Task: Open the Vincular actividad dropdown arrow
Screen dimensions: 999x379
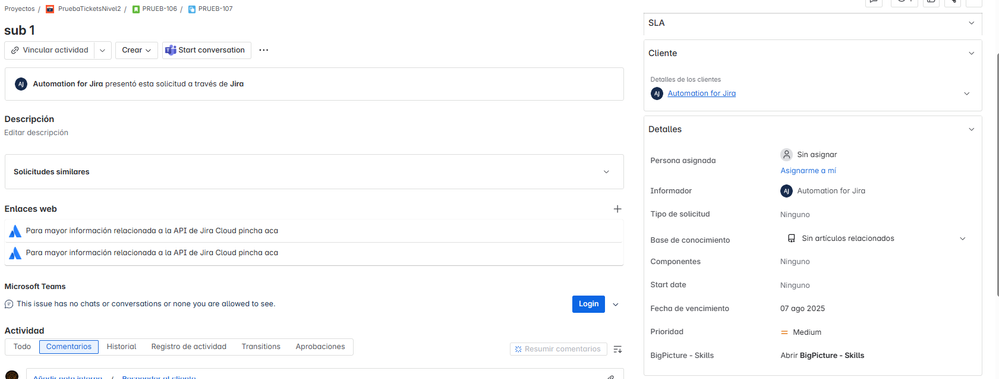Action: coord(103,50)
